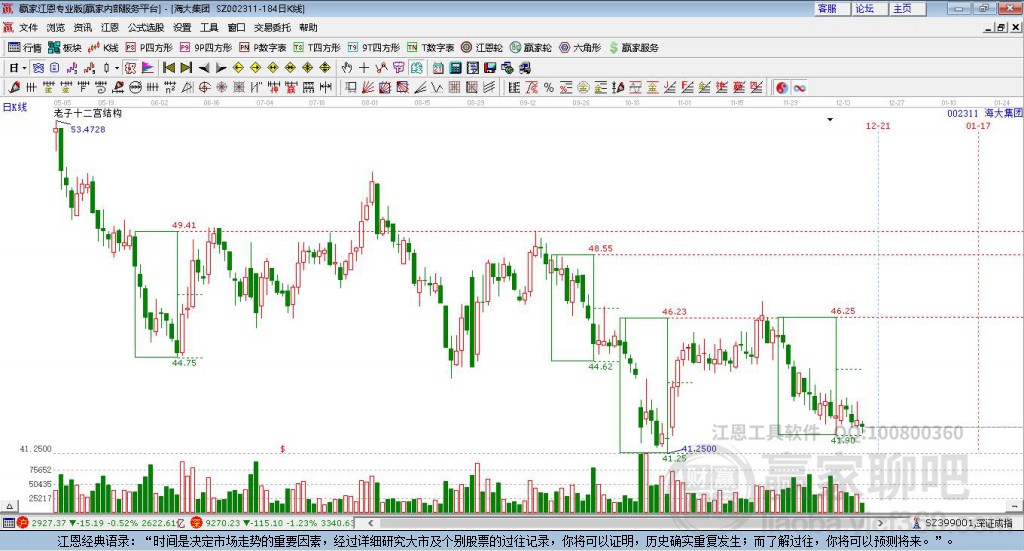Image resolution: width=1024 pixels, height=551 pixels.
Task: Open the 窗口 menu
Action: [x=236, y=27]
